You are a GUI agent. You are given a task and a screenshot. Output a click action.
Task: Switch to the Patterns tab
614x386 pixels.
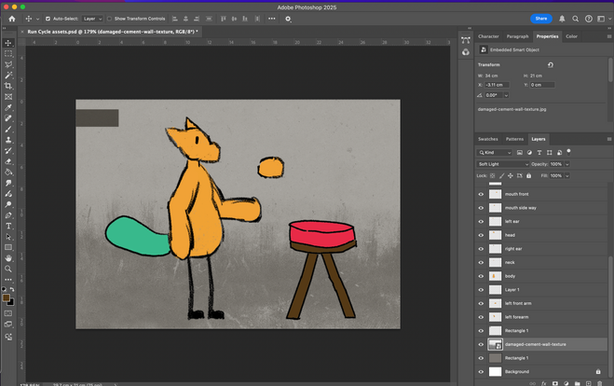click(x=515, y=139)
